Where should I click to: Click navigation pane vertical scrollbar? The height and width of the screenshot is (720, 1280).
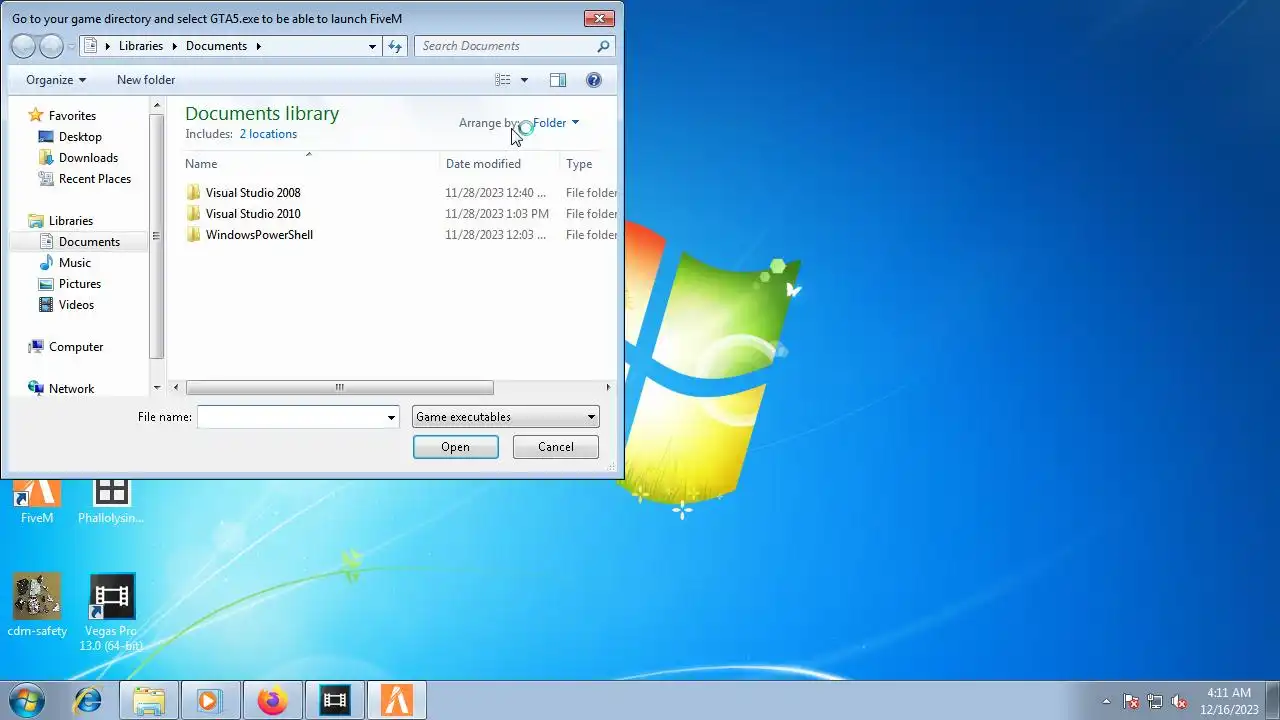click(156, 236)
